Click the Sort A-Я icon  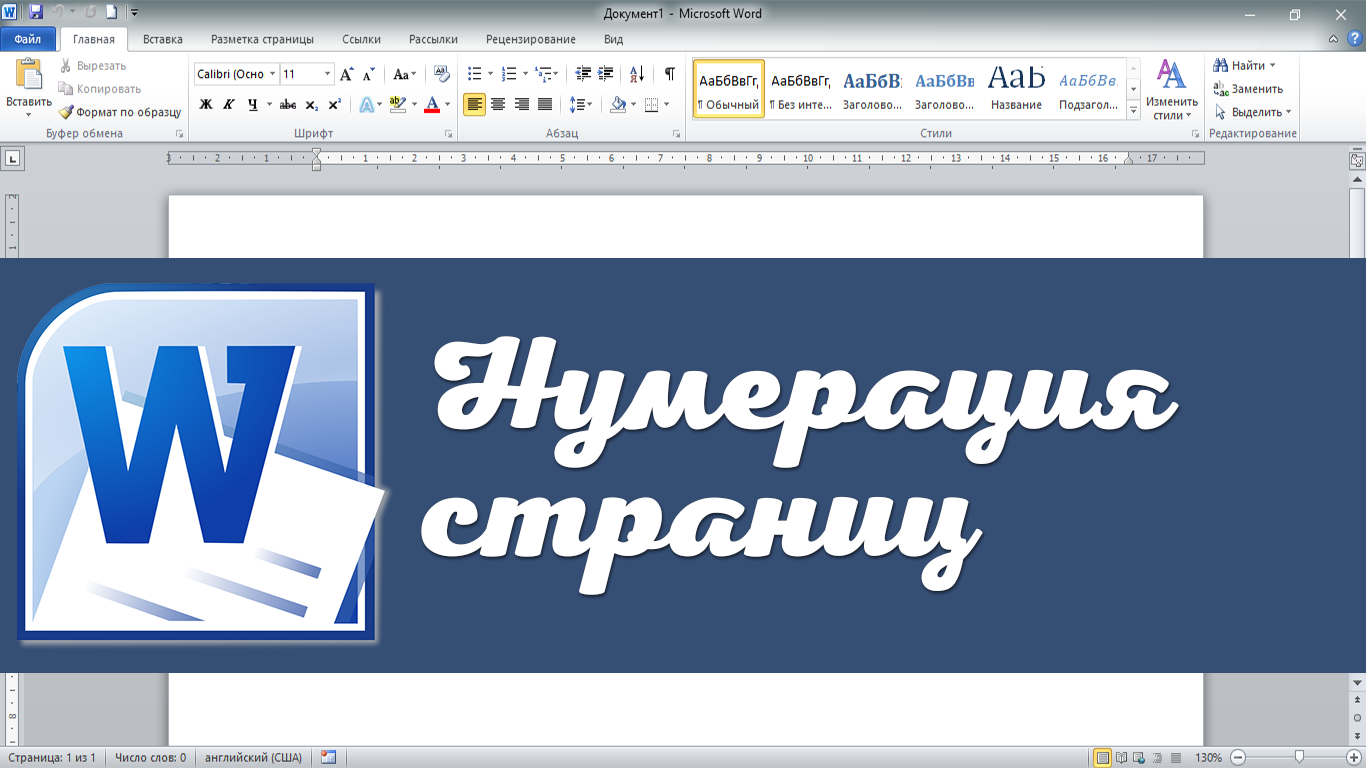tap(637, 74)
